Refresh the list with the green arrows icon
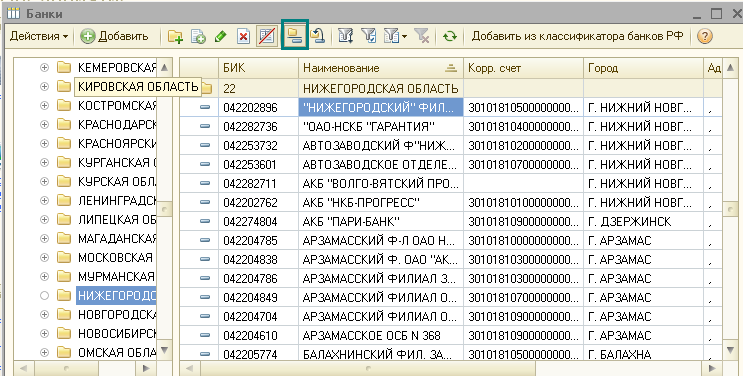 [x=450, y=37]
